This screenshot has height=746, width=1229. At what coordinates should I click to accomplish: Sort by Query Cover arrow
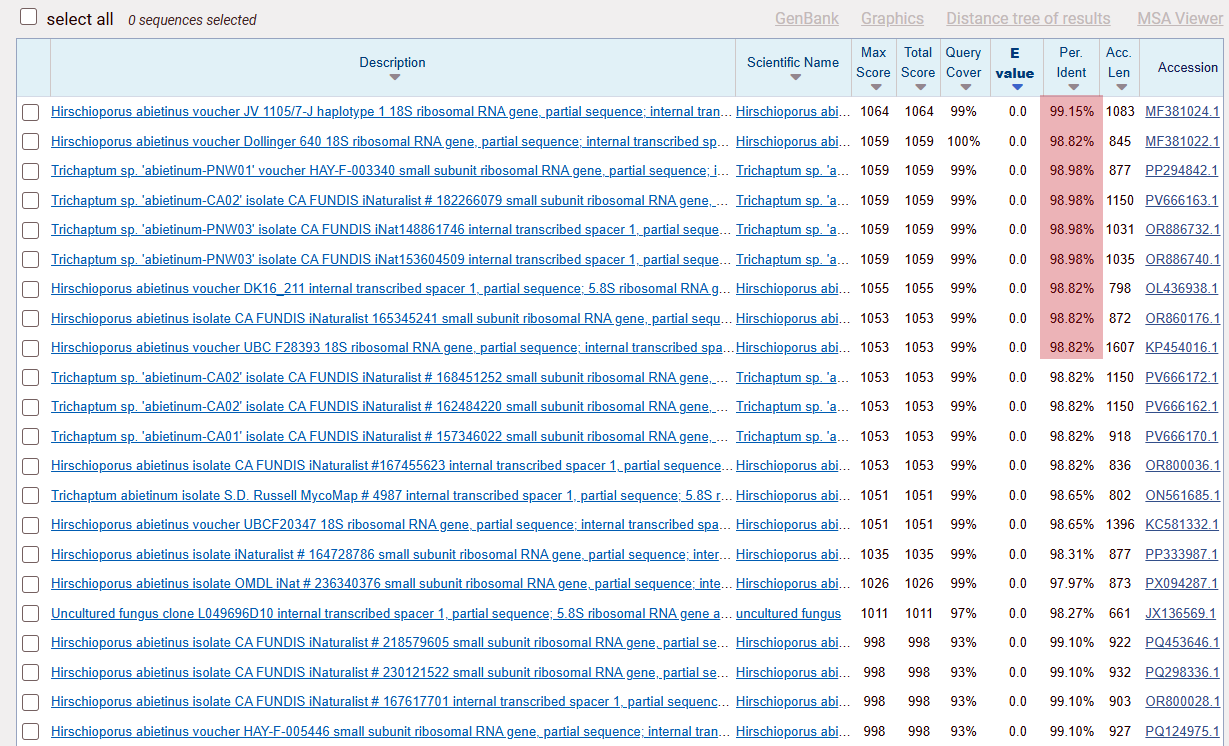click(x=963, y=87)
